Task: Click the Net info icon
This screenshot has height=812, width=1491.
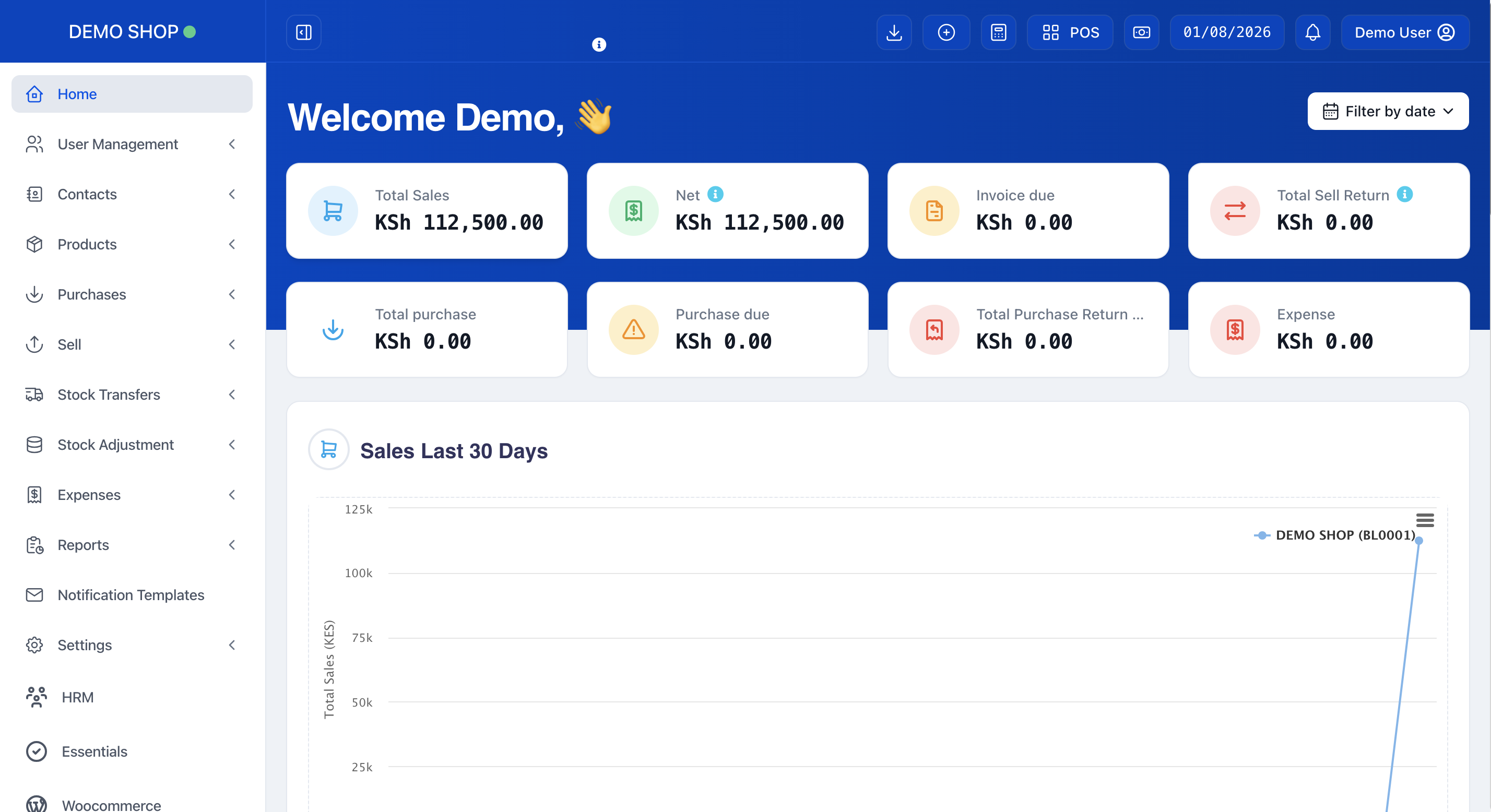Action: 715,195
